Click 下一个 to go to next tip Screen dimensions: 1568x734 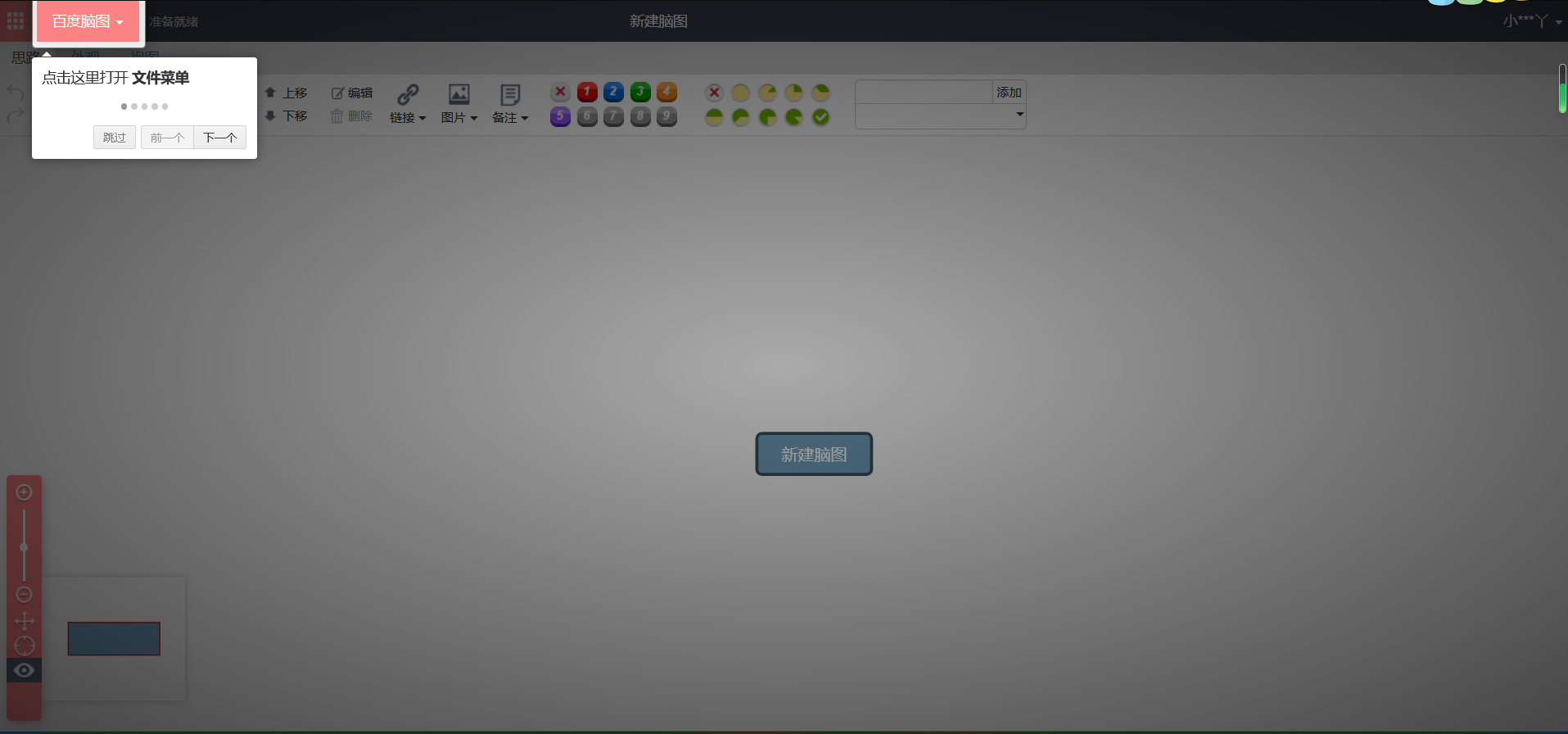click(x=219, y=138)
